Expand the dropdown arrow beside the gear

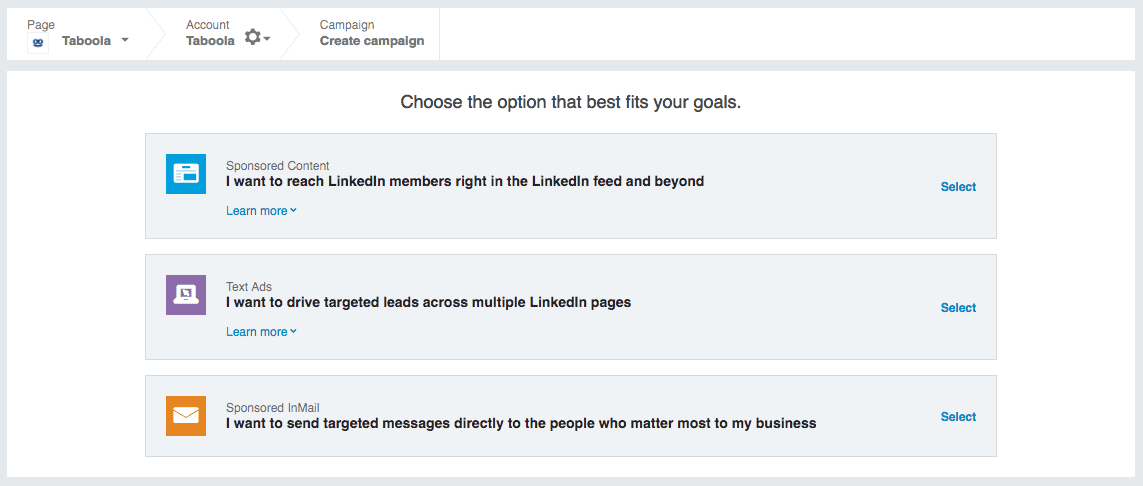tap(268, 39)
